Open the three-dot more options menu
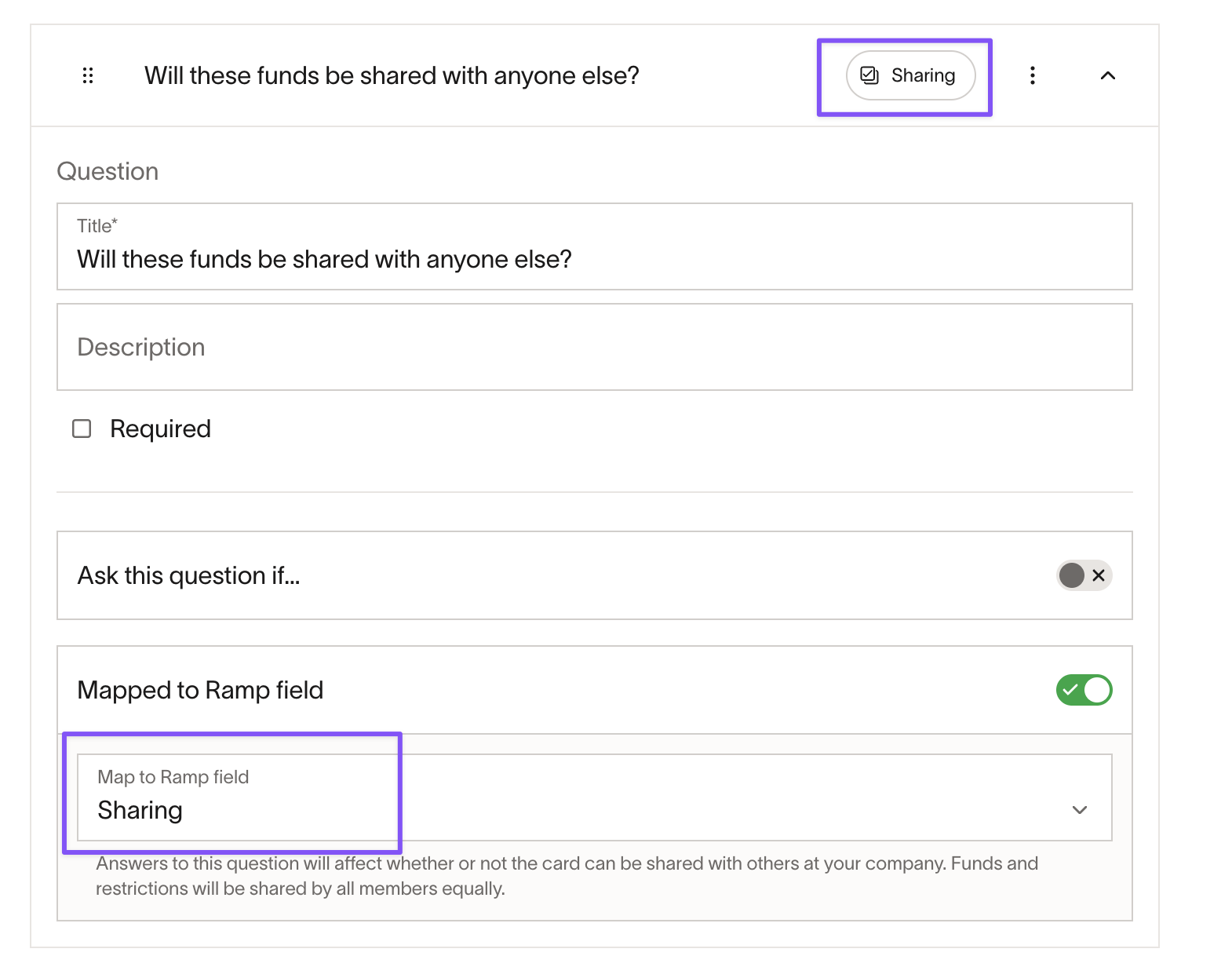The height and width of the screenshot is (956, 1232). point(1033,75)
